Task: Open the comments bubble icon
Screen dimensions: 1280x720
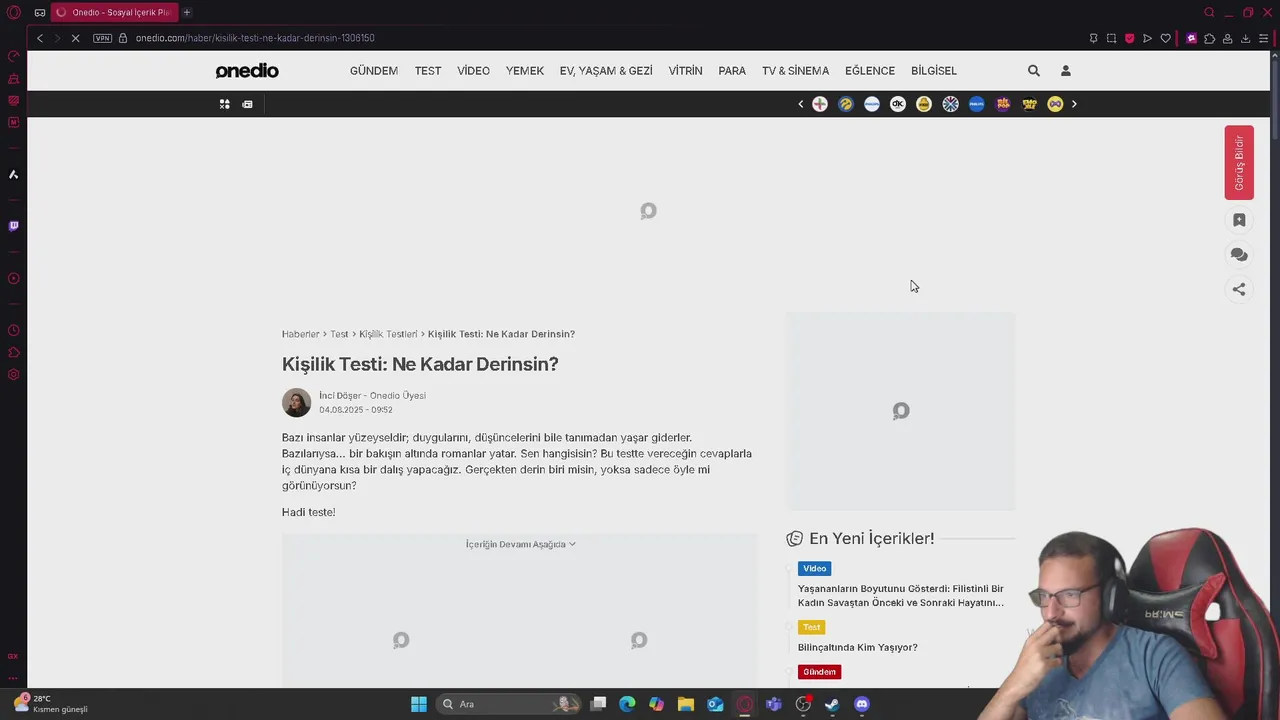Action: coord(1239,255)
